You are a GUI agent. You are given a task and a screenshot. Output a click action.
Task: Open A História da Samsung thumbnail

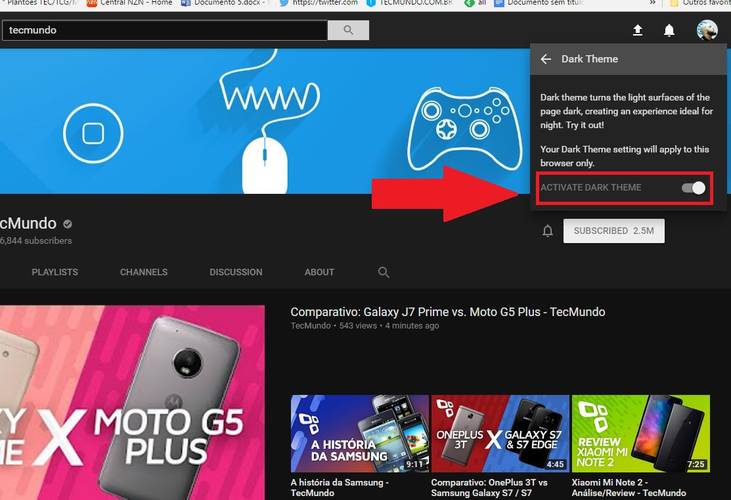[x=359, y=433]
